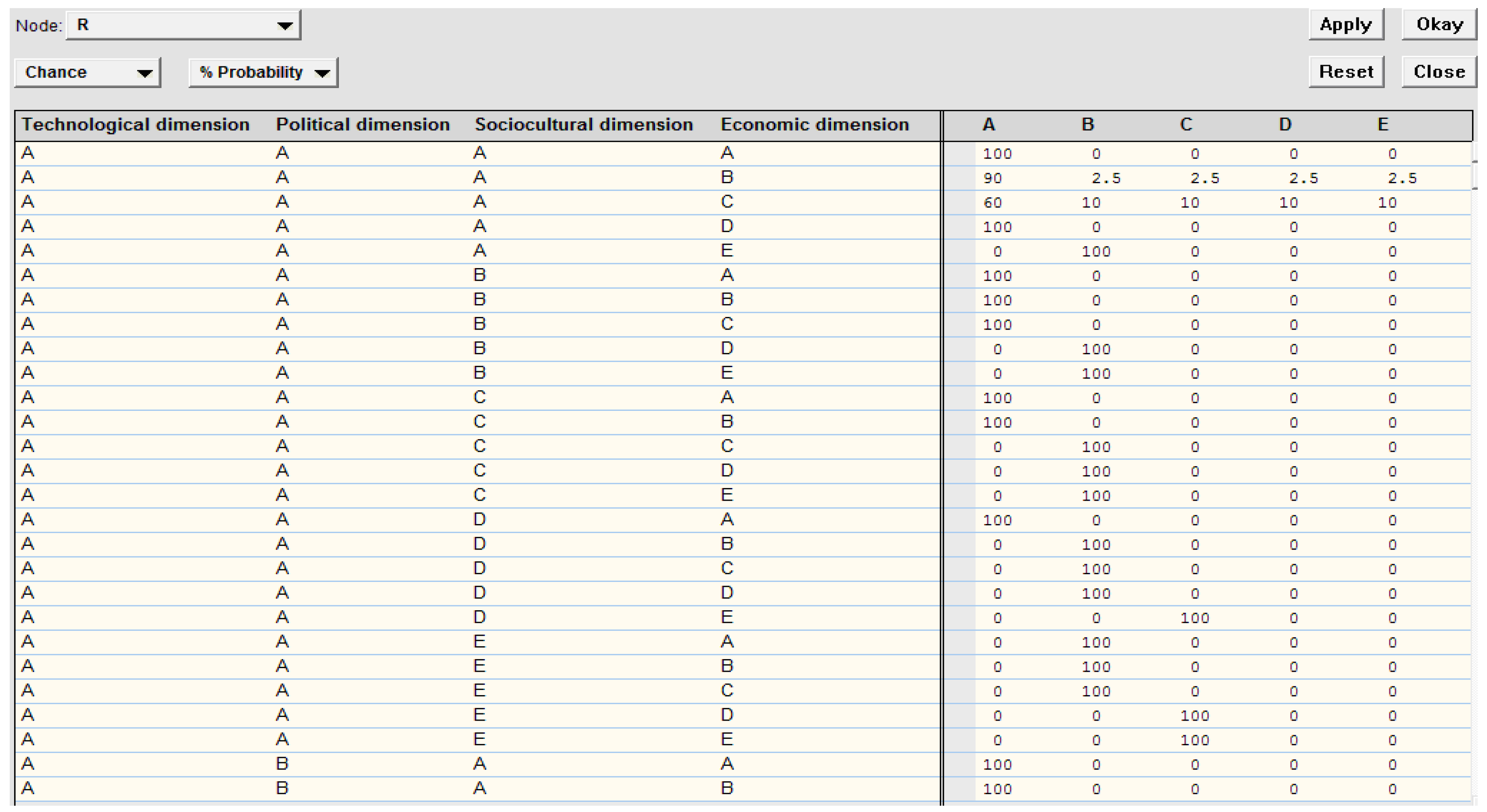Expand the Chance node type dropdown

tap(87, 73)
